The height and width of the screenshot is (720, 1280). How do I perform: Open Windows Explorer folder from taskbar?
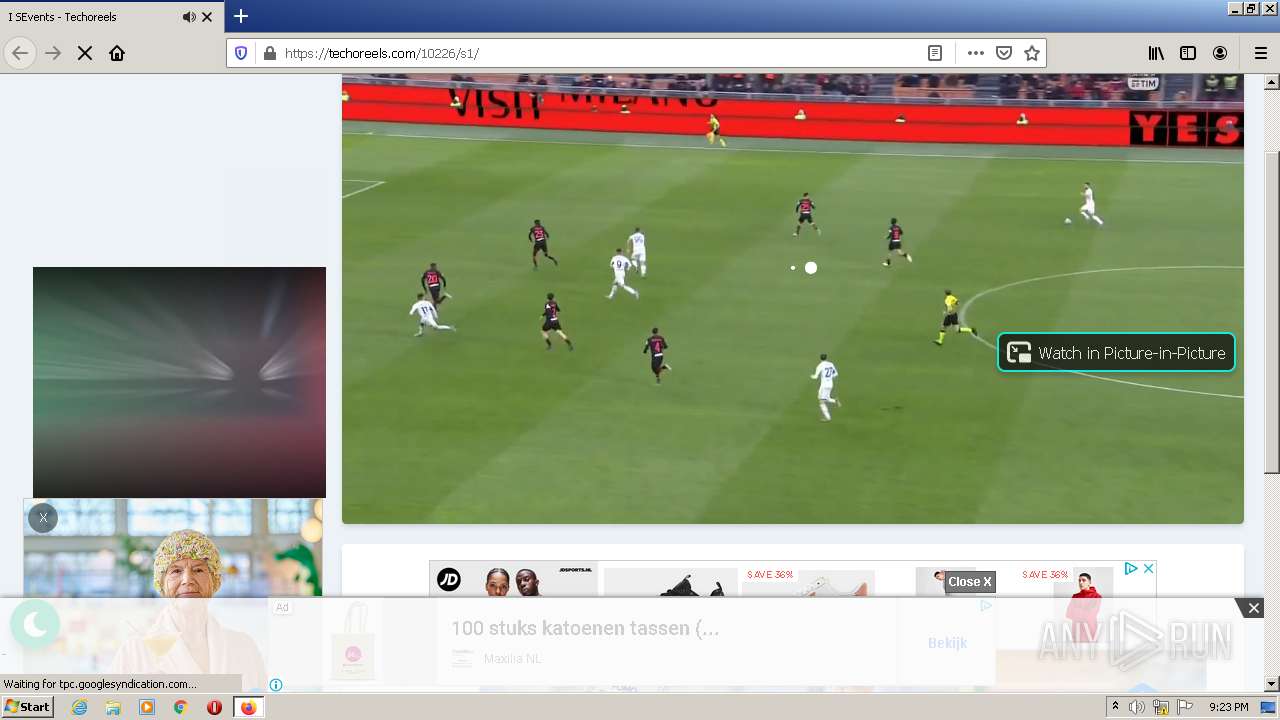pos(113,707)
